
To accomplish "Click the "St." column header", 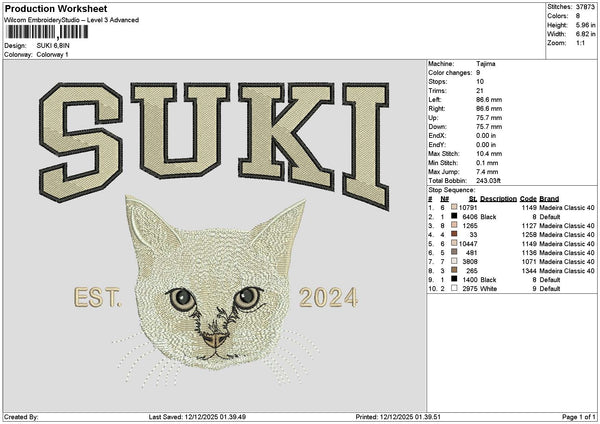I will click(473, 199).
